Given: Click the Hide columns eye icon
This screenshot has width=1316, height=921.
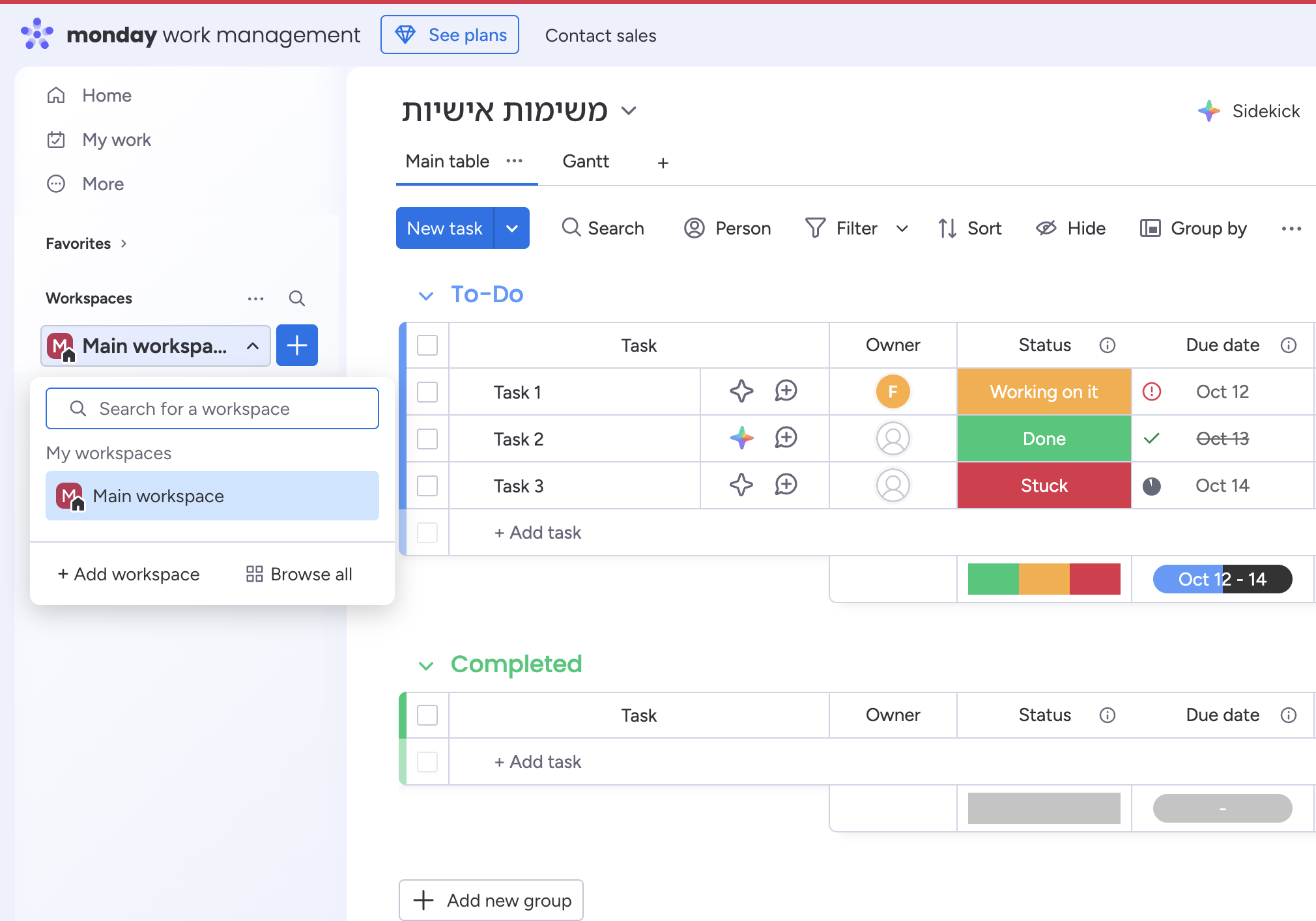Looking at the screenshot, I should tap(1046, 228).
